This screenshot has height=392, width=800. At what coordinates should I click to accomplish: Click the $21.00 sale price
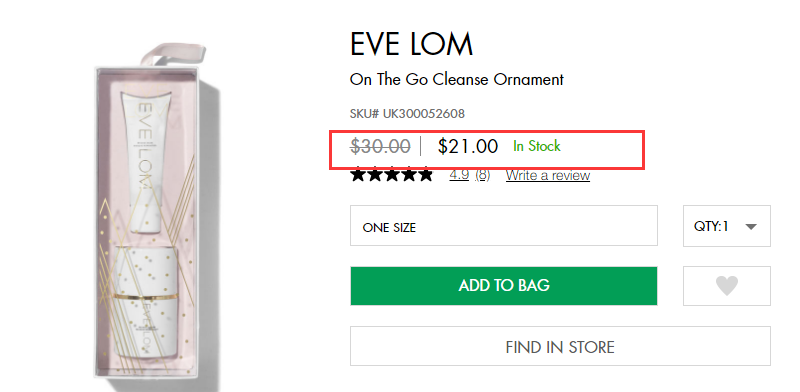point(468,146)
